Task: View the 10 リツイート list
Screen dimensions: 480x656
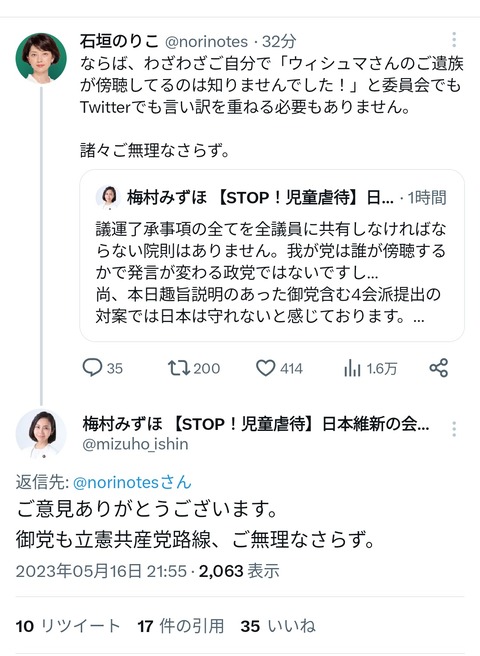Action: tap(68, 626)
